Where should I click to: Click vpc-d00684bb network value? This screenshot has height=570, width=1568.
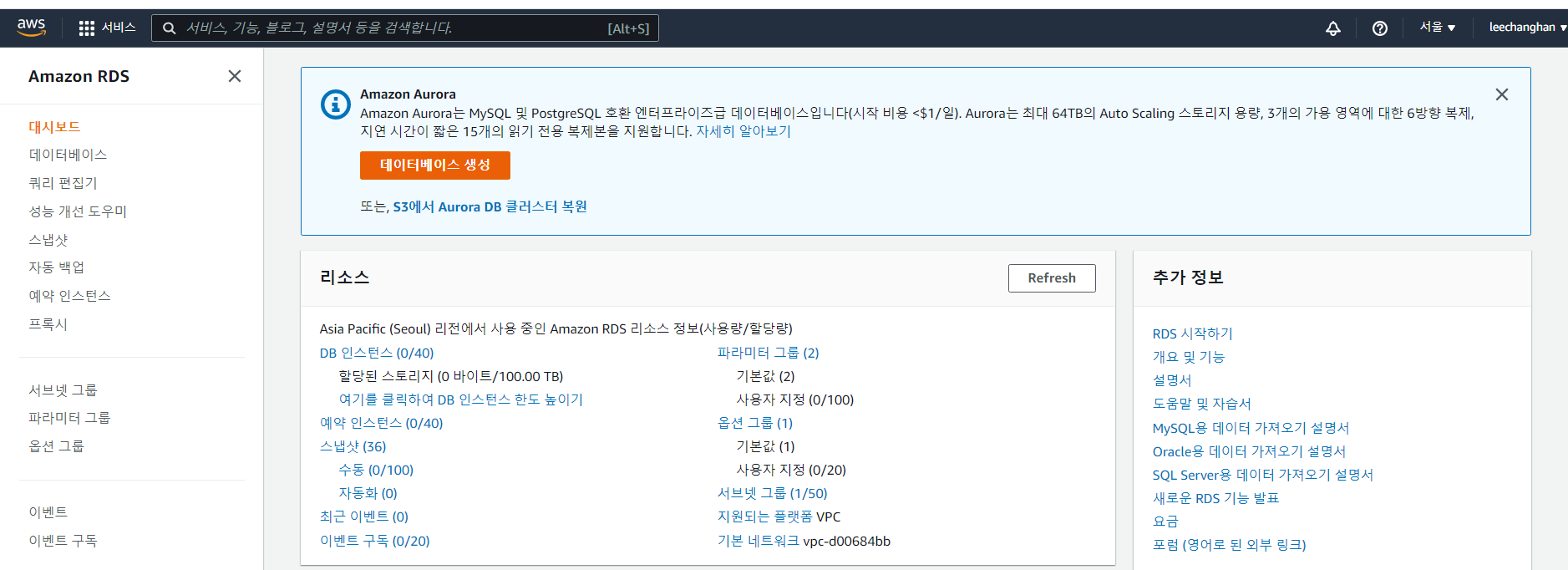point(847,541)
